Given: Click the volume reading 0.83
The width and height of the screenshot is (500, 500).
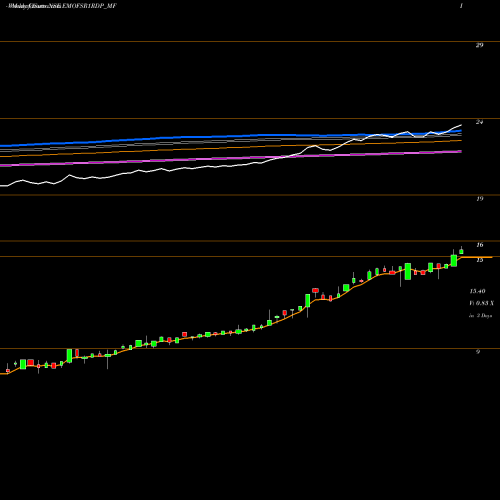Looking at the screenshot, I should tap(482, 303).
